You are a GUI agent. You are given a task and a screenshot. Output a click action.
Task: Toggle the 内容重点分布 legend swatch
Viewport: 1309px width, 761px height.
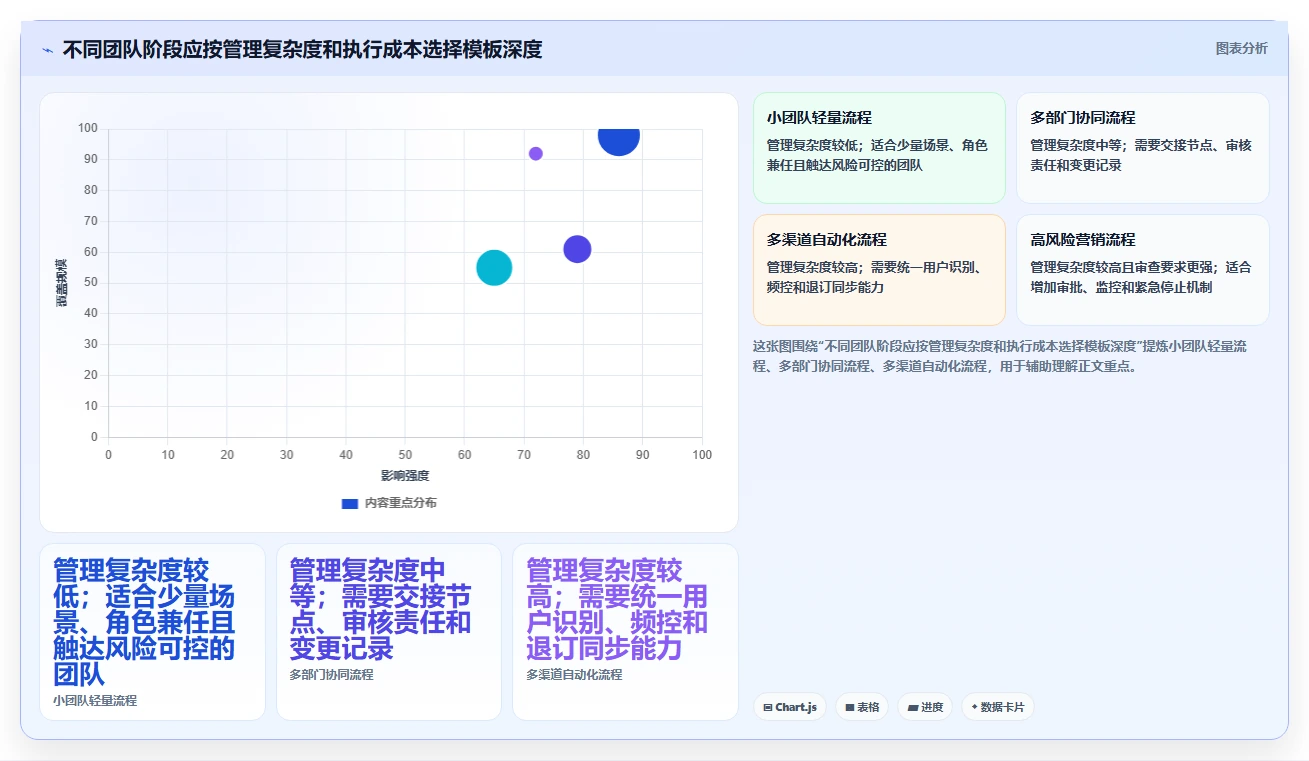coord(350,503)
